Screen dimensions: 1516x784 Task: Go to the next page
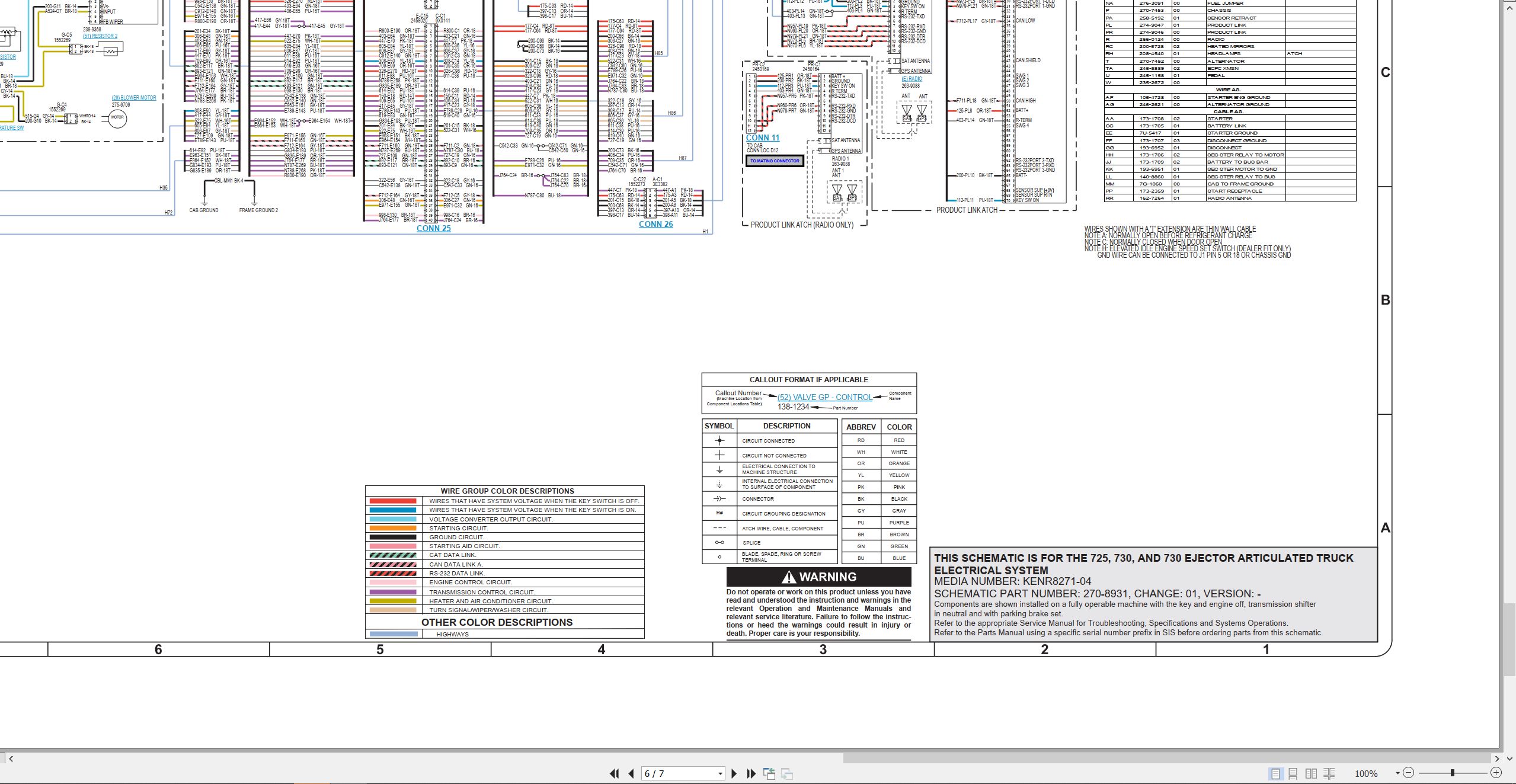click(734, 773)
